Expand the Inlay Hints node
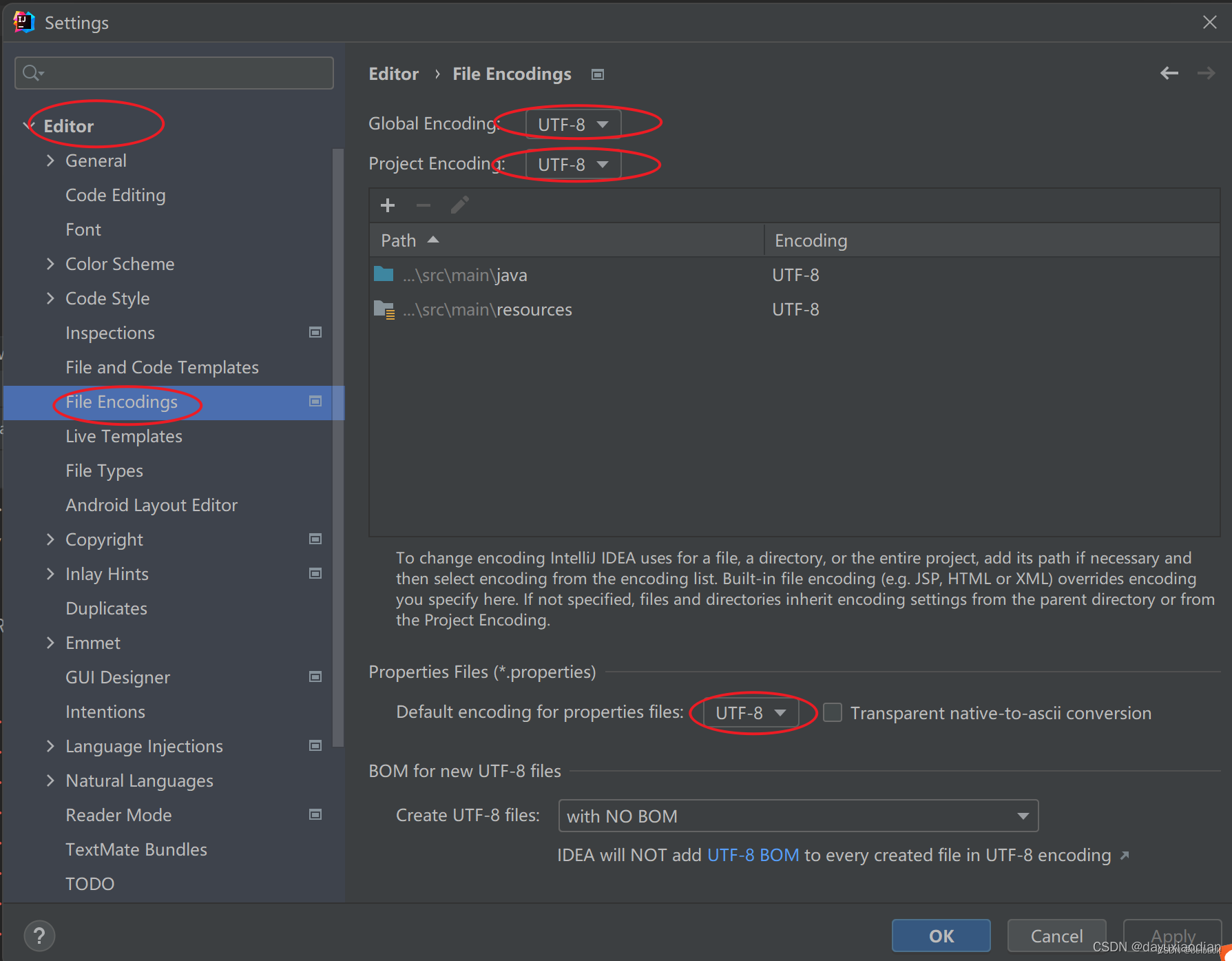1232x961 pixels. click(x=50, y=574)
